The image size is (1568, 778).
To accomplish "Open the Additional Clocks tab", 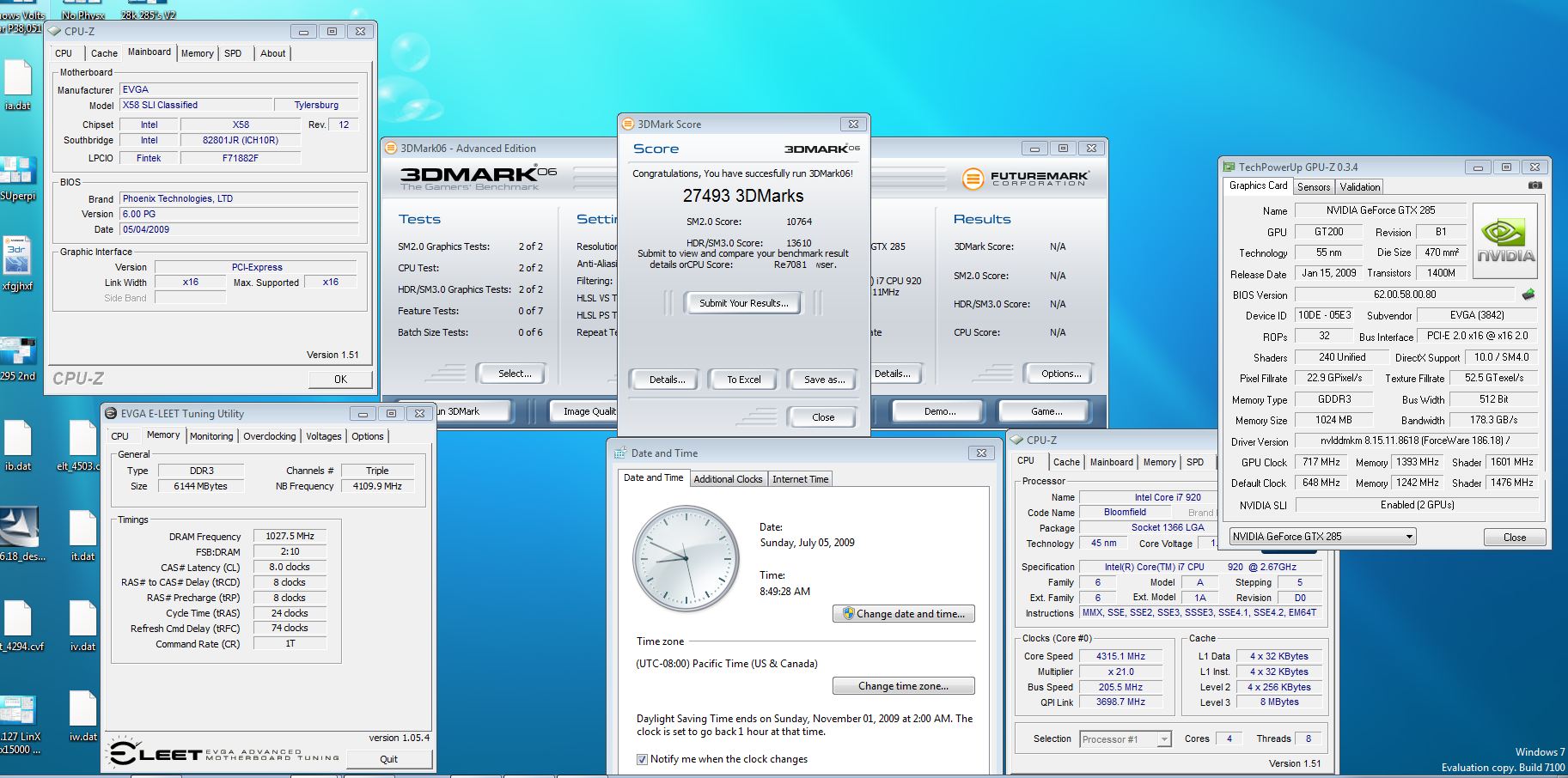I will click(729, 479).
